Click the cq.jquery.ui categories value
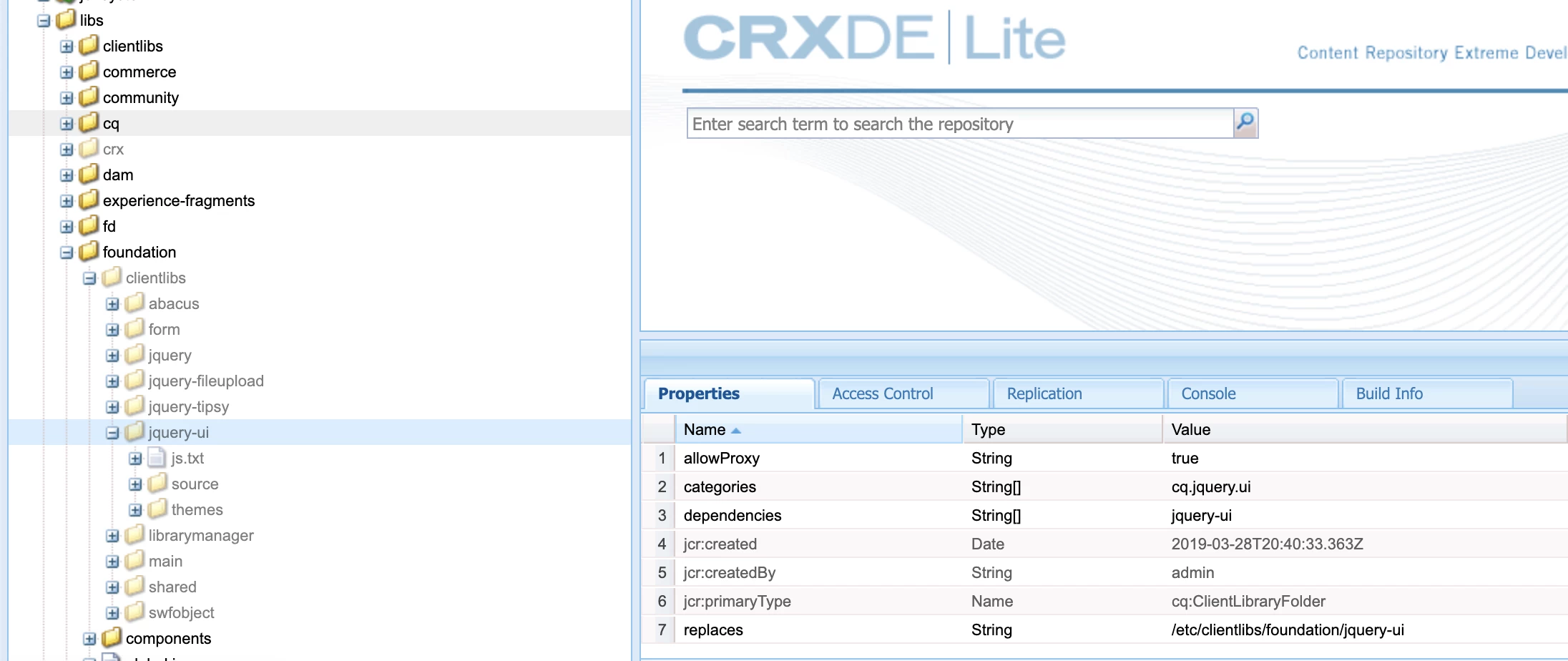1568x661 pixels. 1211,486
